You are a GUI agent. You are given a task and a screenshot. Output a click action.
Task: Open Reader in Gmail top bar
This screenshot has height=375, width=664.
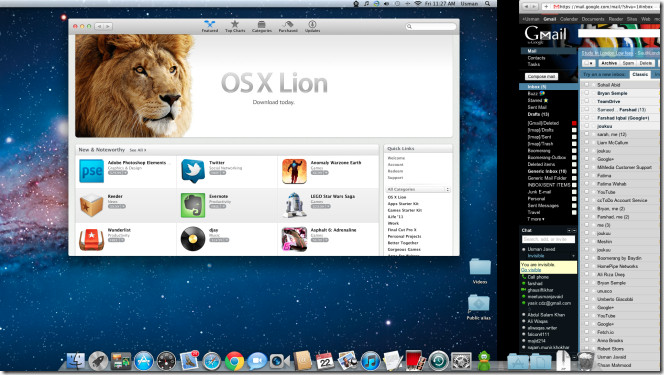tap(616, 19)
